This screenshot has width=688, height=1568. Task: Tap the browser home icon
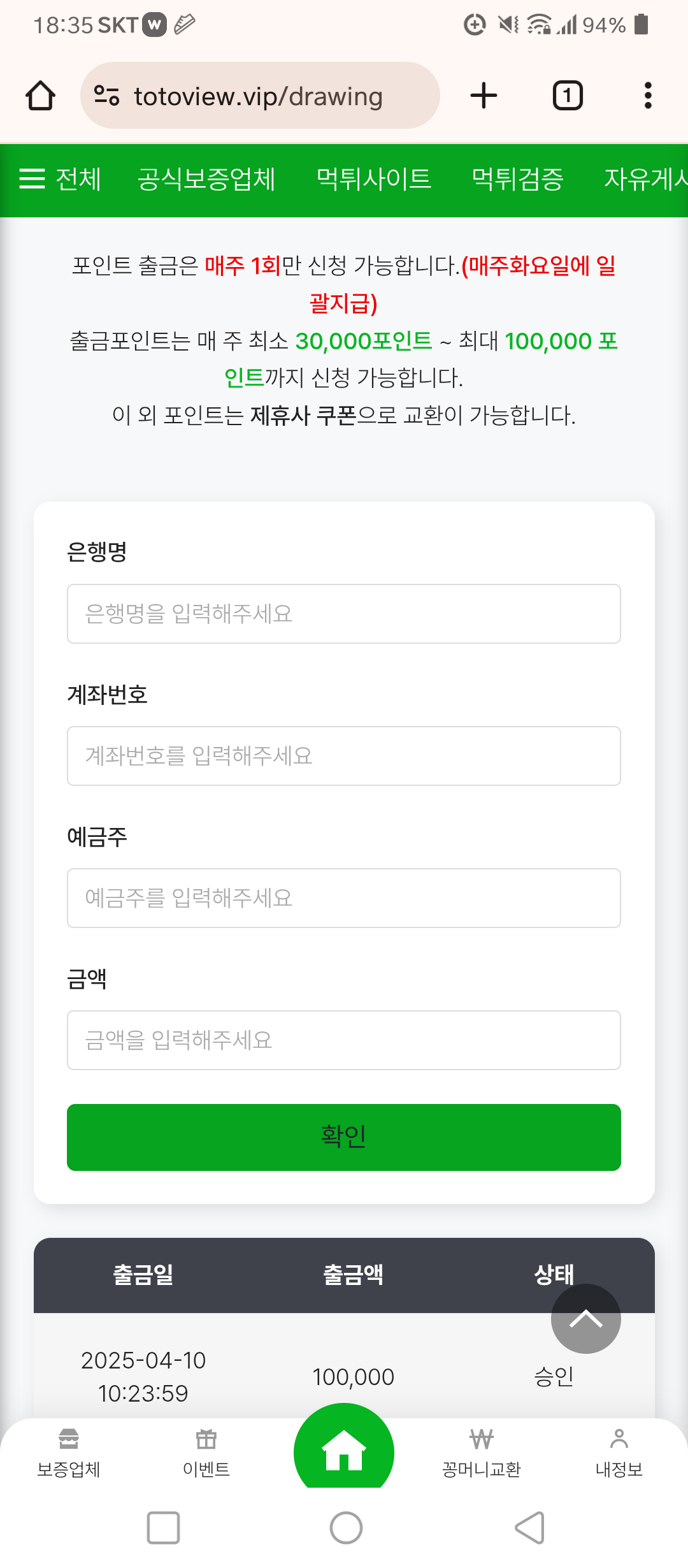click(40, 96)
